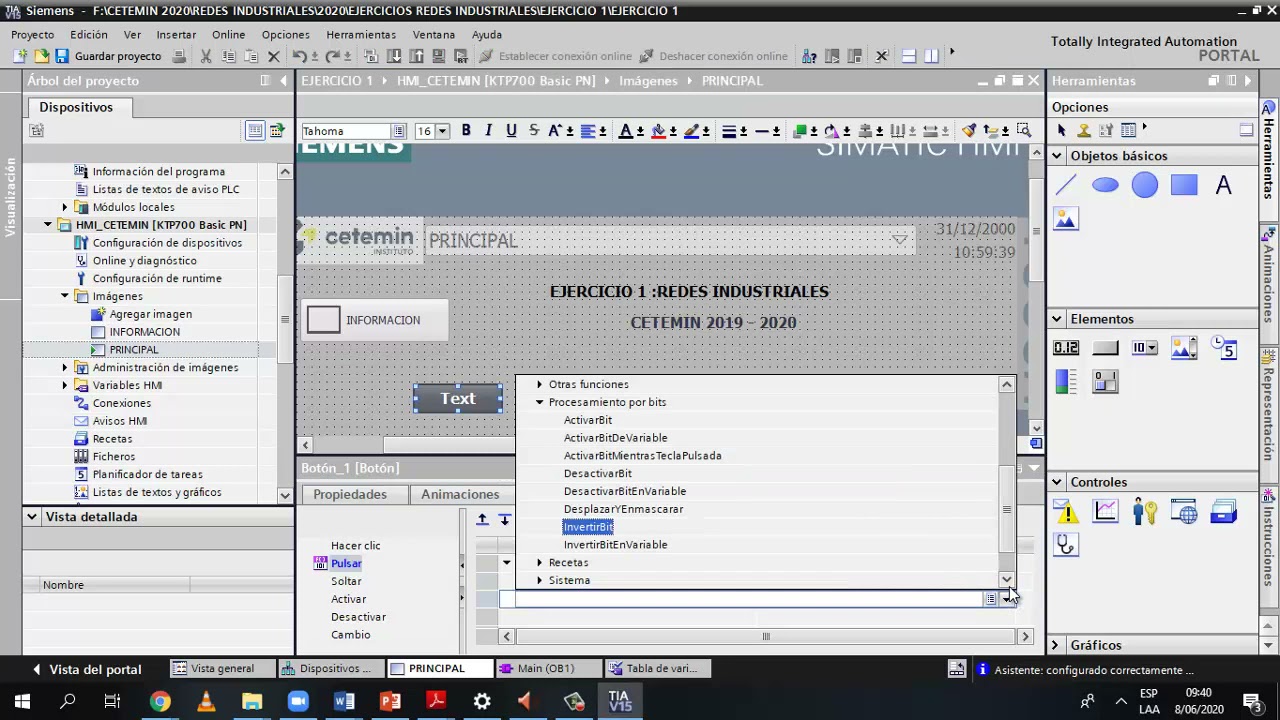Click the zoom selection magnifier icon
The image size is (1280, 720).
point(1024,131)
